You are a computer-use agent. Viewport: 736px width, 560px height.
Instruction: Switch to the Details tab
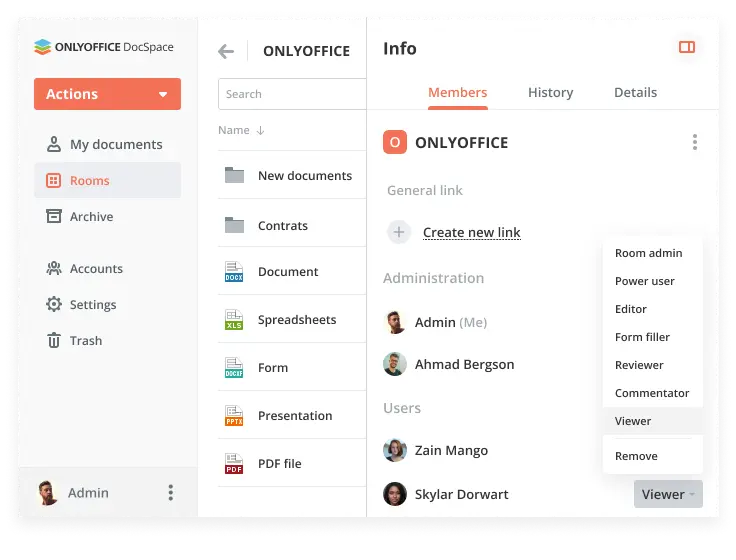click(636, 92)
